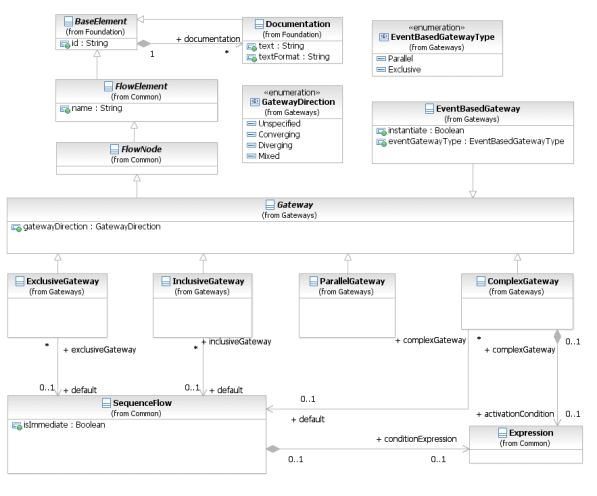Click the FlowNode class name
Screen dimensions: 597x496
[141, 149]
